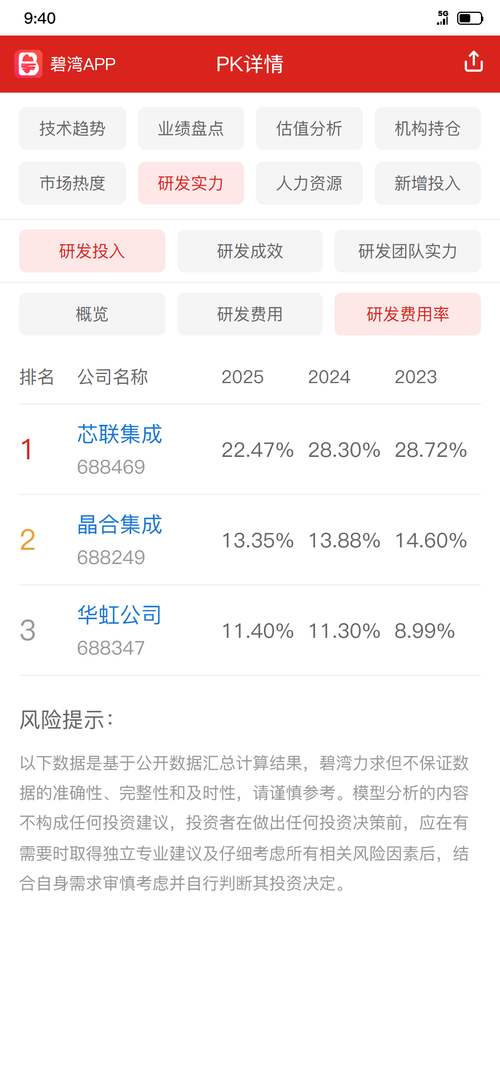Open 新增投入 category

(x=428, y=183)
